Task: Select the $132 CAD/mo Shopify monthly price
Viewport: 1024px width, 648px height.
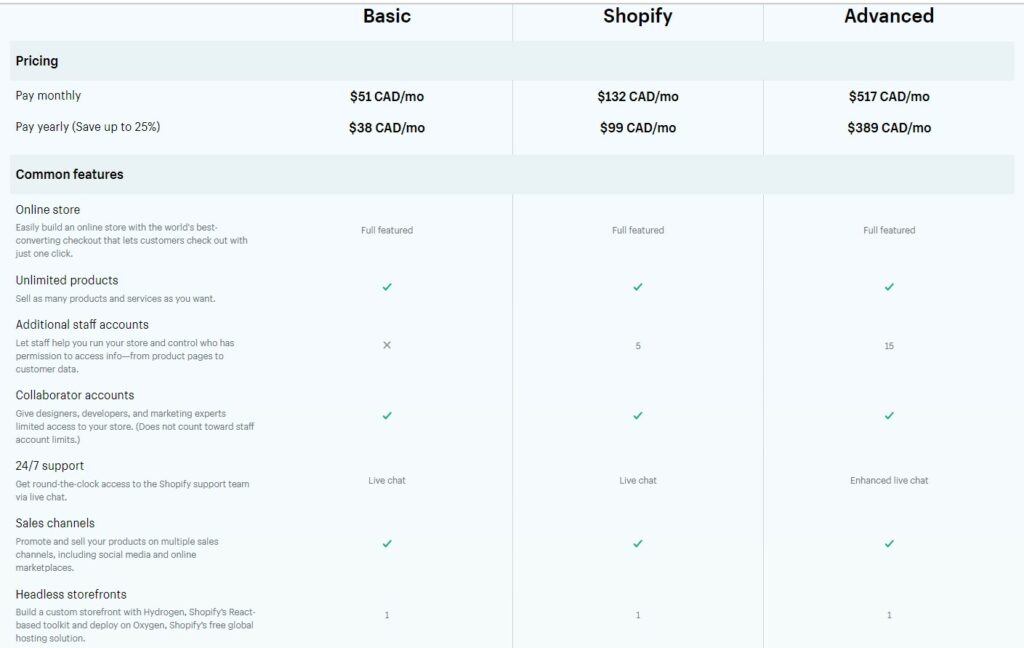Action: pyautogui.click(x=637, y=97)
